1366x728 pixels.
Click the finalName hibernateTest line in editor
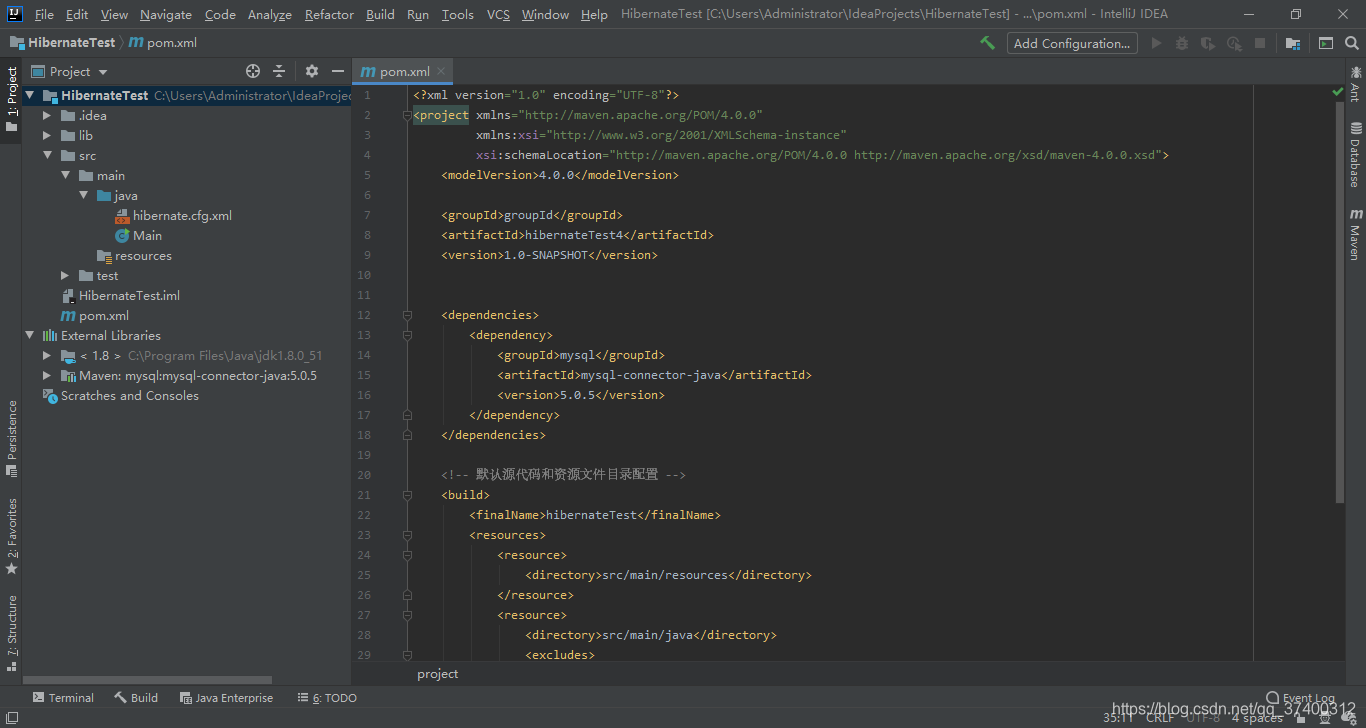595,515
